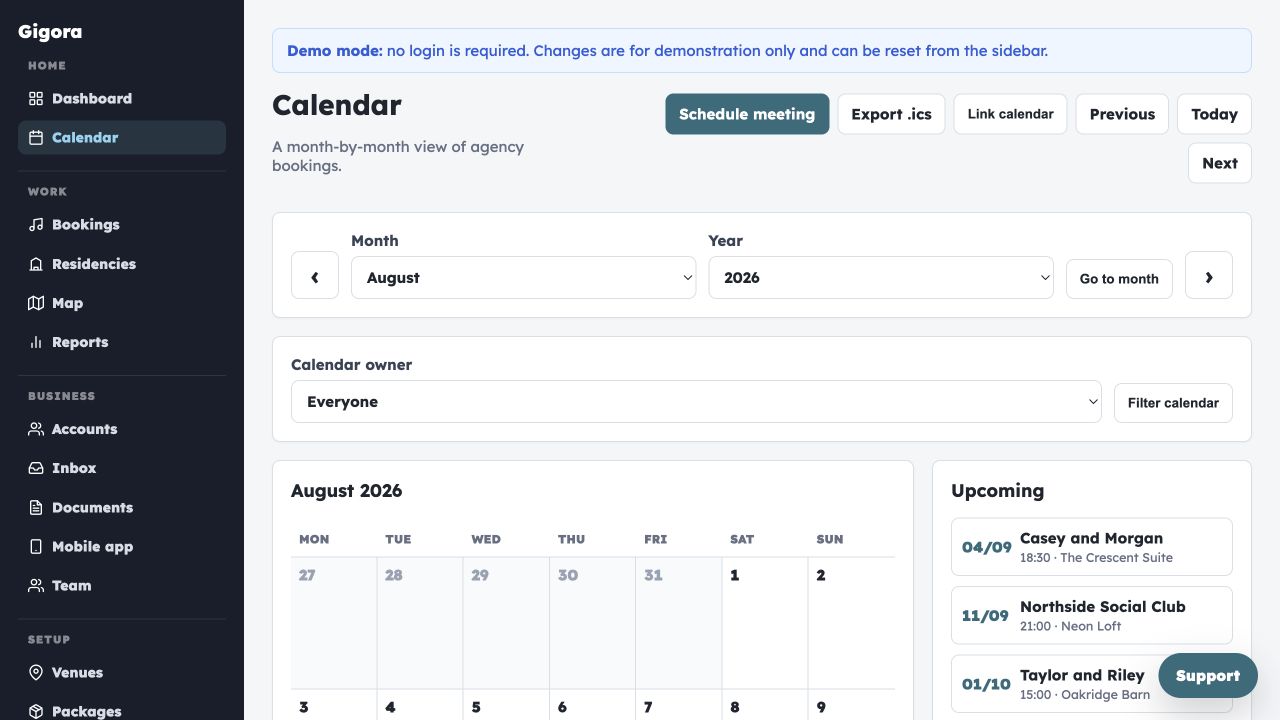Click the Inbox tray icon
The width and height of the screenshot is (1280, 720).
[x=36, y=467]
